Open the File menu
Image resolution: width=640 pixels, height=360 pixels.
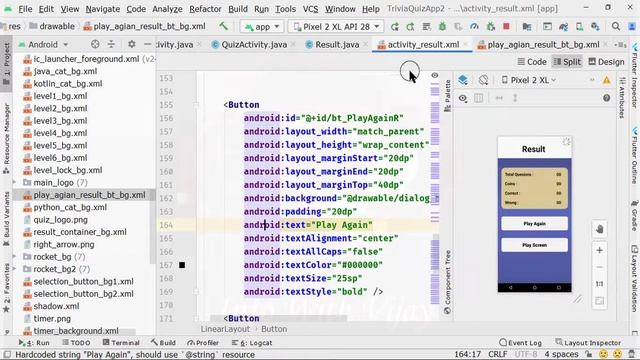point(25,9)
